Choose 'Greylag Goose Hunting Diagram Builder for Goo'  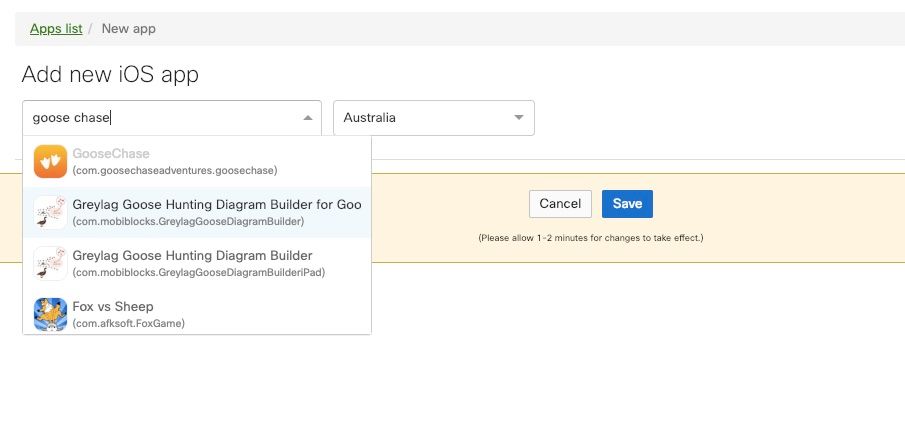coord(217,204)
